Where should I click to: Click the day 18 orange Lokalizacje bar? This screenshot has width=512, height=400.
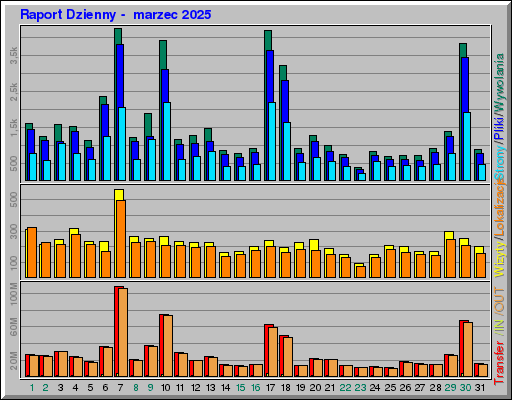(x=286, y=265)
